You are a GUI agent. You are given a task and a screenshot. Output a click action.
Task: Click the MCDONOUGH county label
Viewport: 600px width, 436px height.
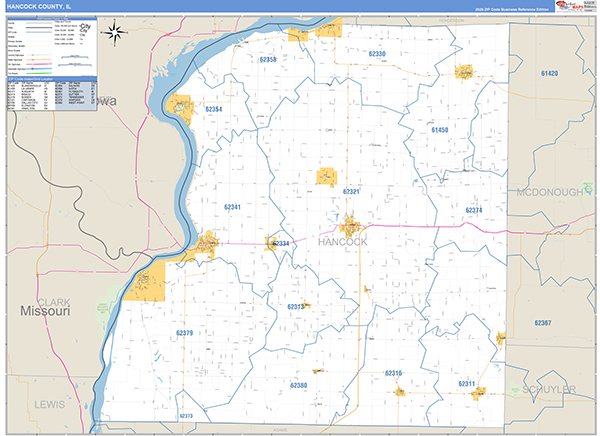(x=550, y=193)
